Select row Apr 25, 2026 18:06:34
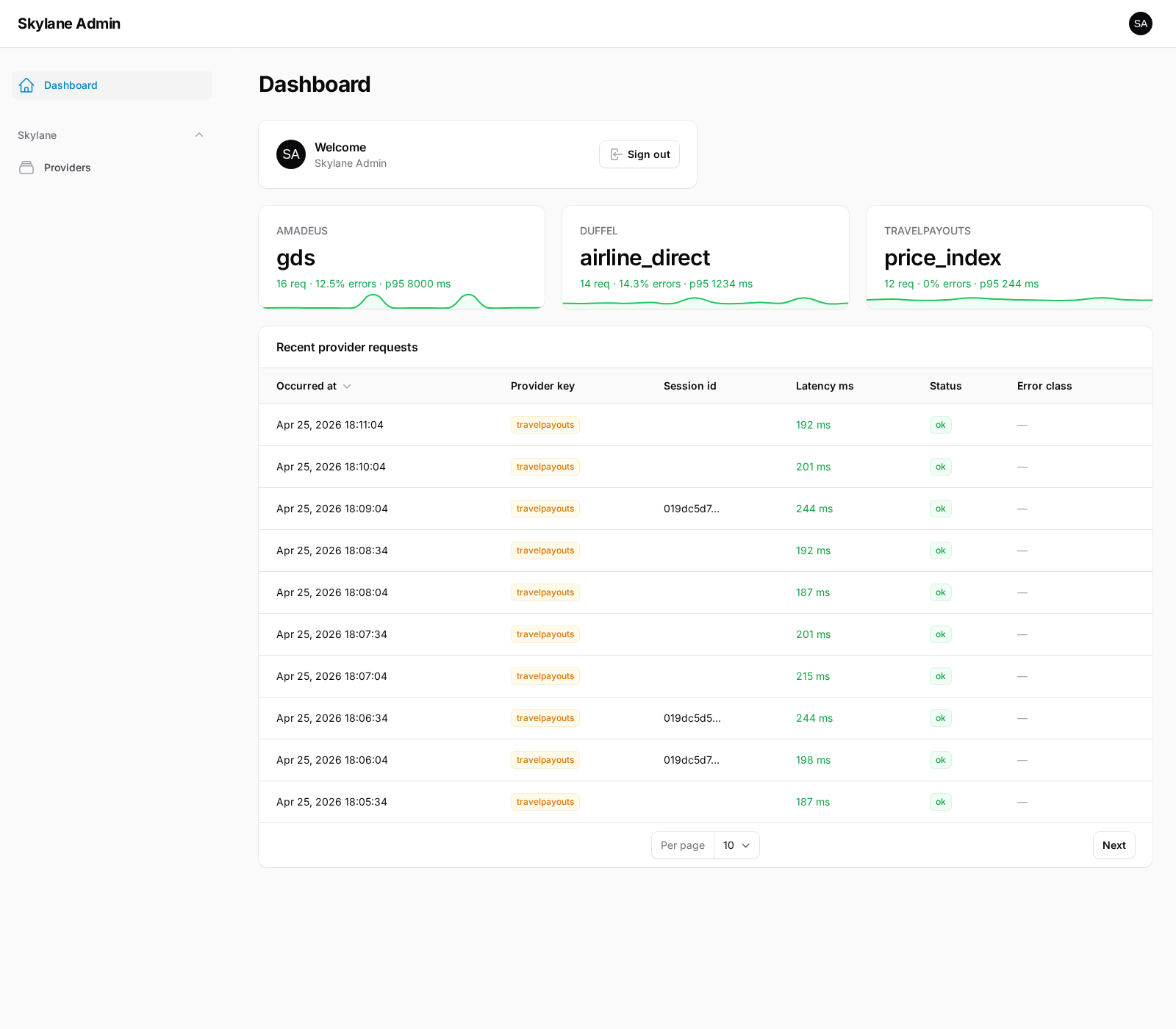The image size is (1176, 1029). click(706, 718)
